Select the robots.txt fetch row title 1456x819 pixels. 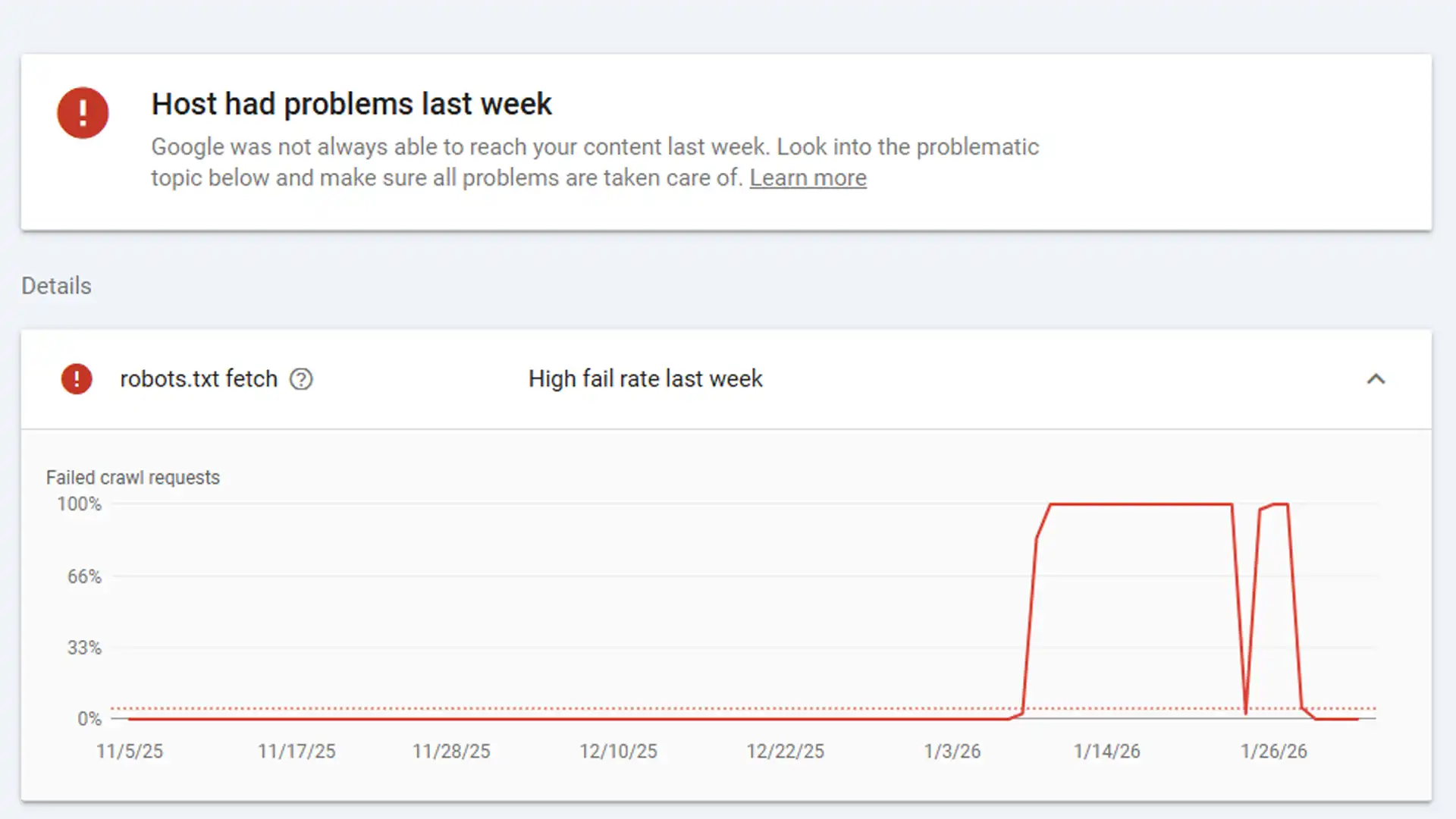(199, 378)
